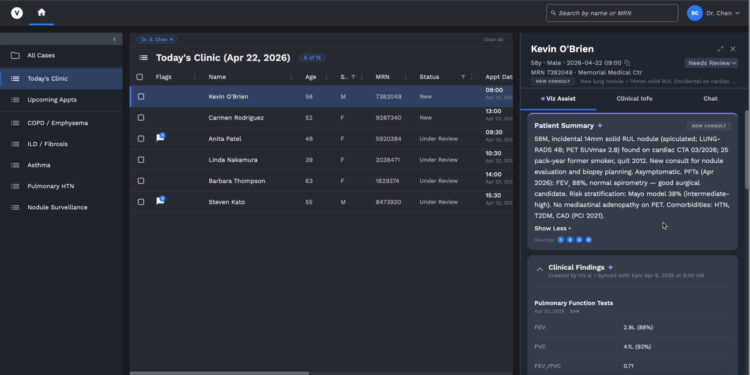This screenshot has width=750, height=375.
Task: Click the FEV1 value 2.9L (88%)
Action: (x=638, y=328)
